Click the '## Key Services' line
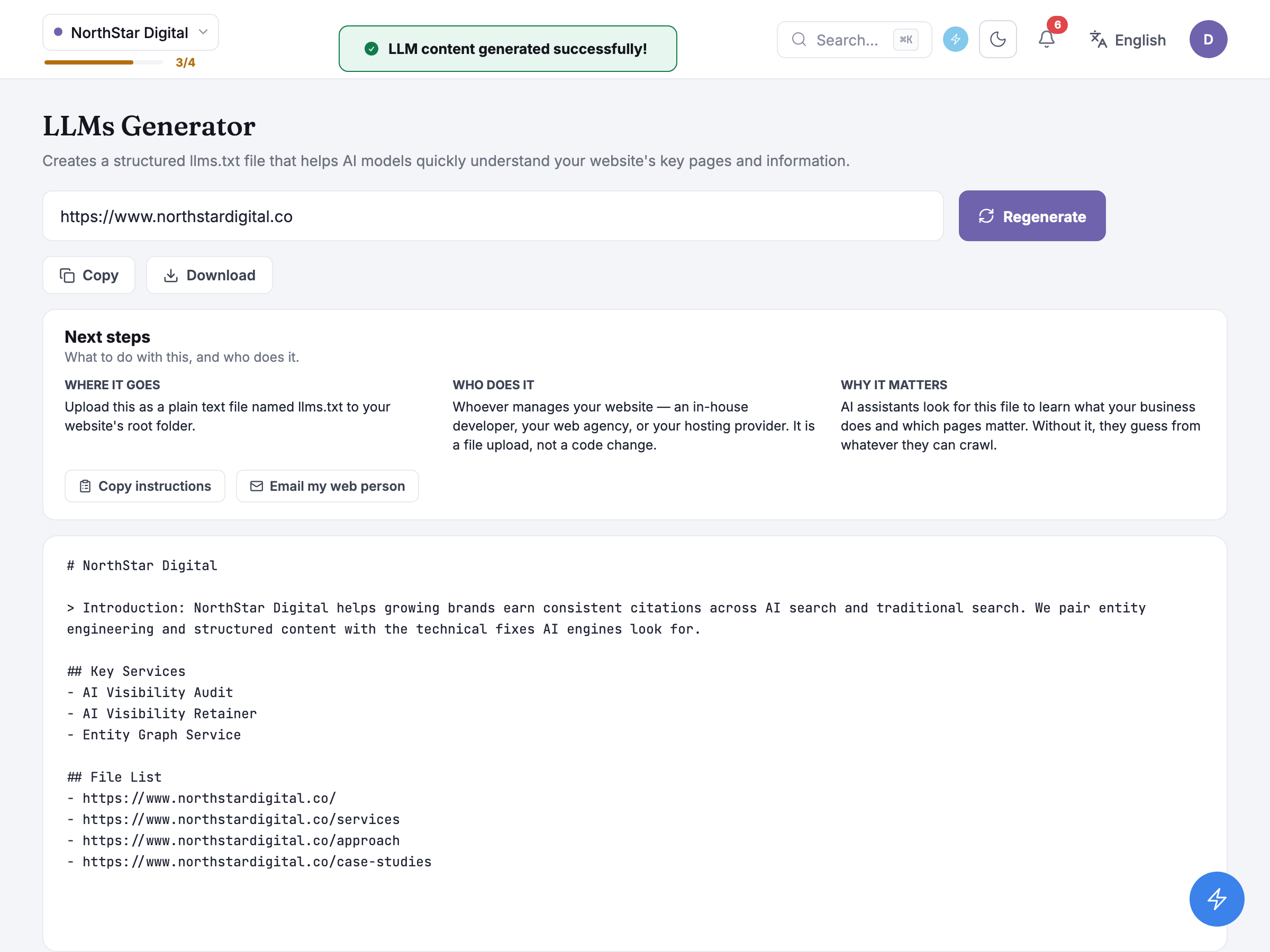Image resolution: width=1270 pixels, height=952 pixels. (x=126, y=671)
